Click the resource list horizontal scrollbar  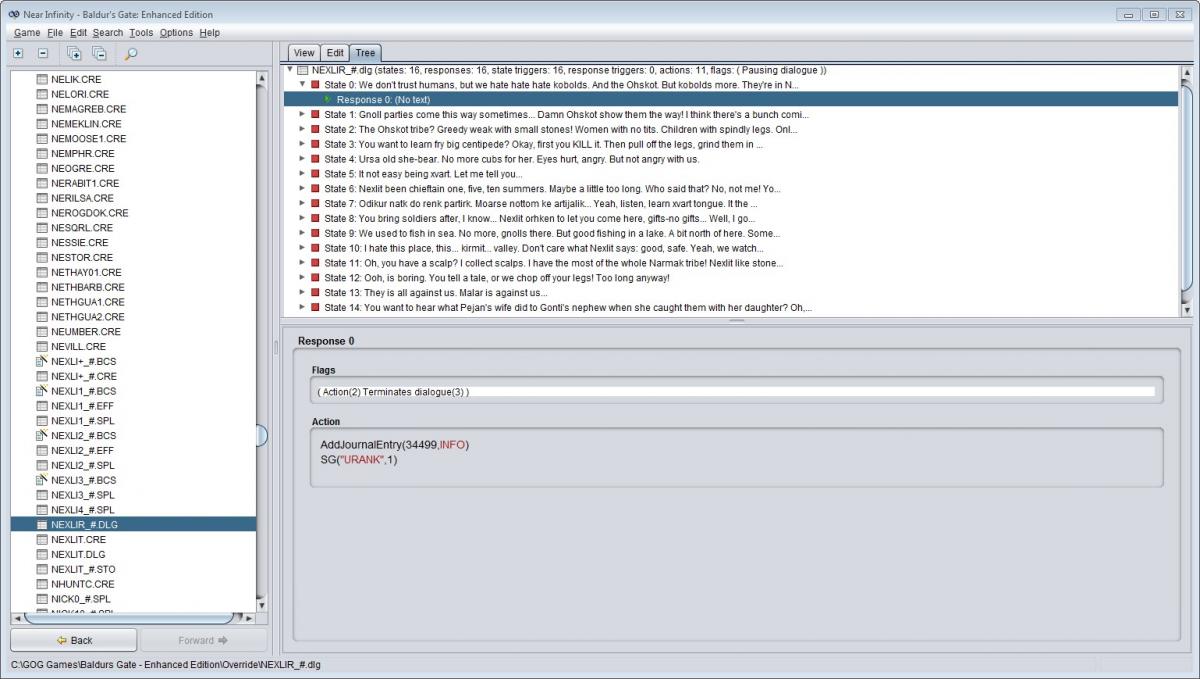coord(134,618)
